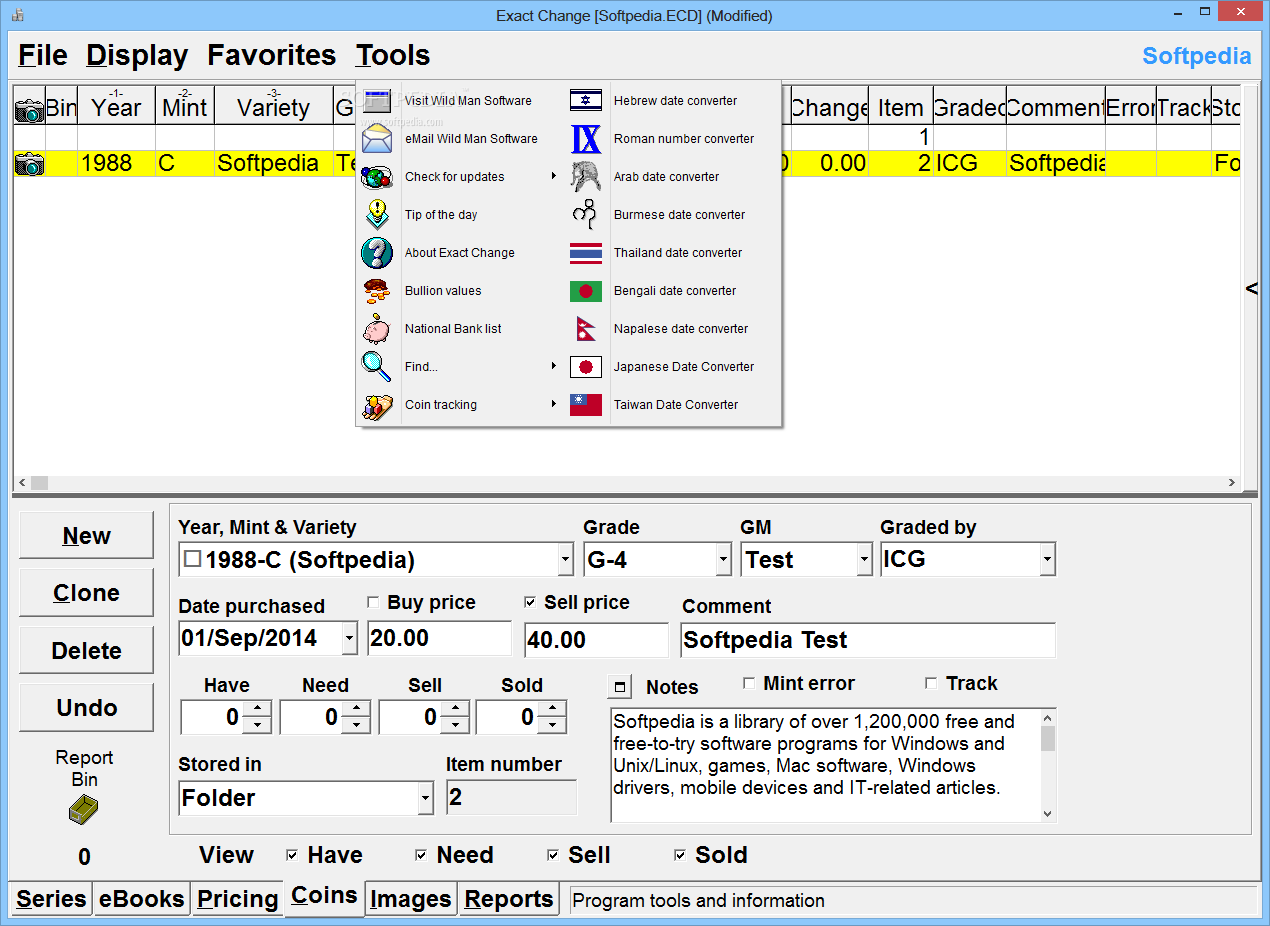Screen dimensions: 1270x926
Task: Click the Thailand date converter flag icon
Action: (x=586, y=253)
